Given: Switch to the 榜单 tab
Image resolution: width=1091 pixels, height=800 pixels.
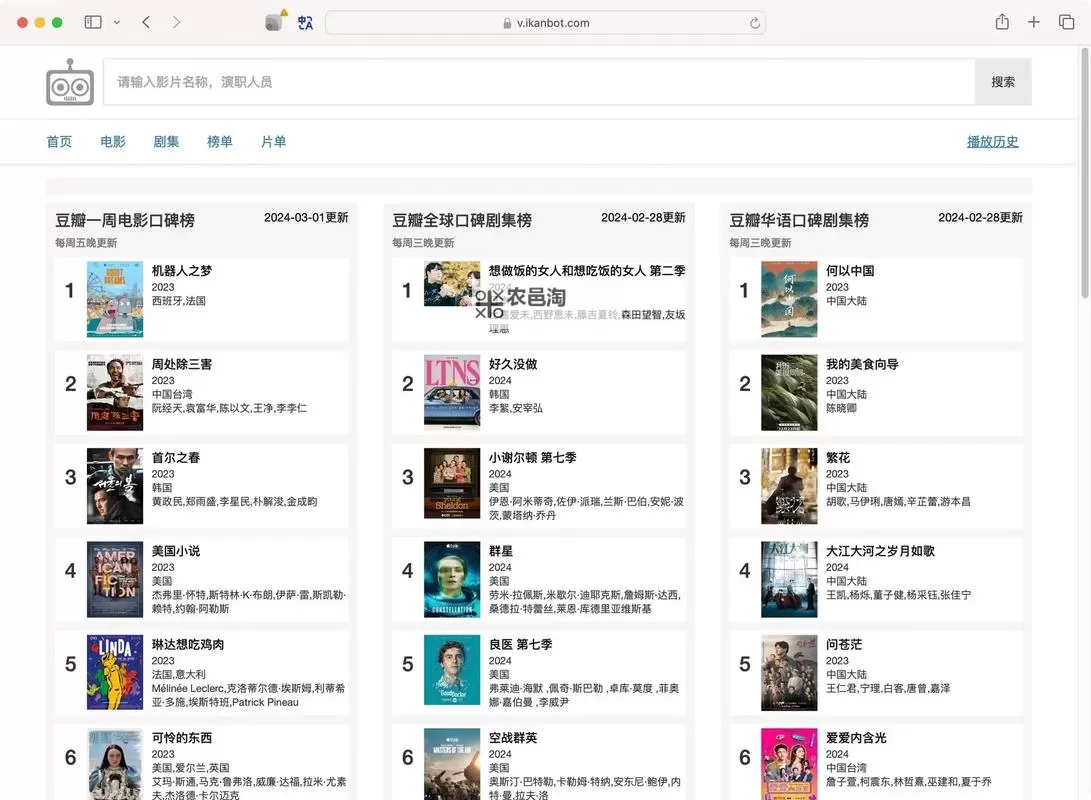Looking at the screenshot, I should click(220, 141).
